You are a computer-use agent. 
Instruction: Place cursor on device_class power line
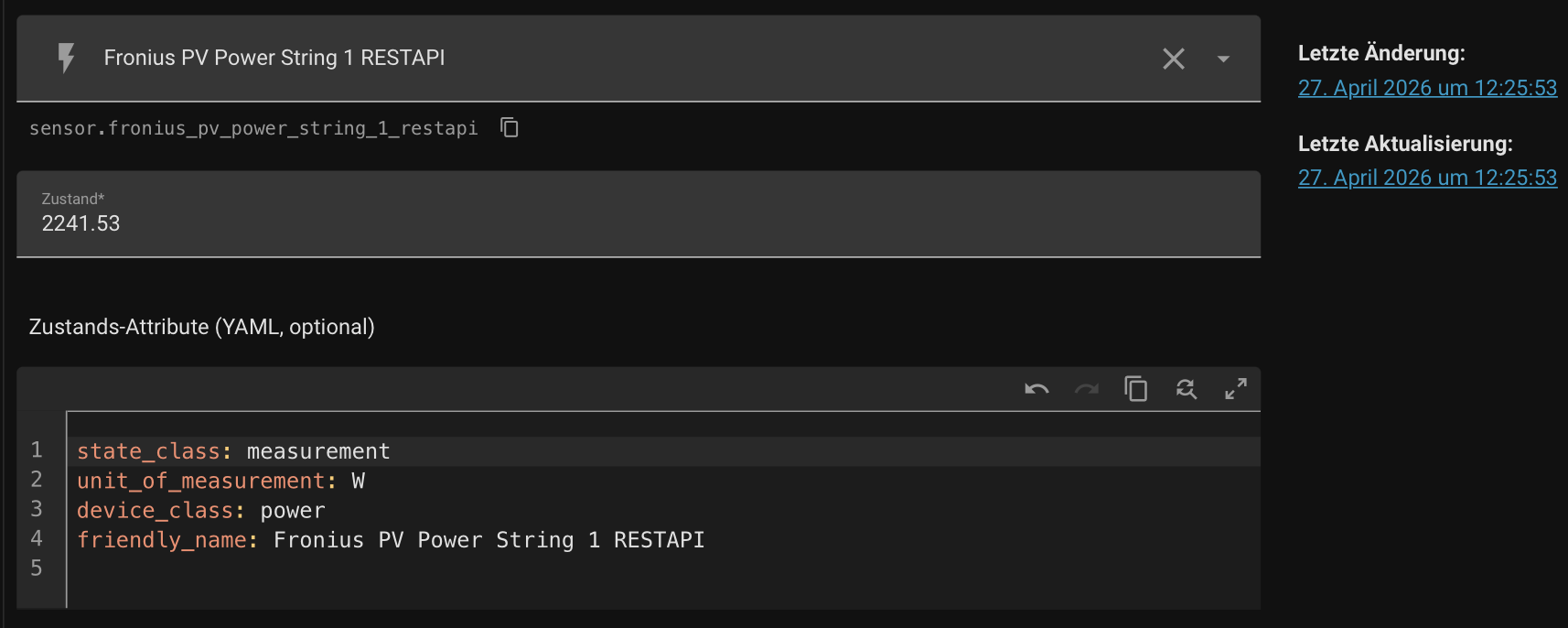pos(663,510)
